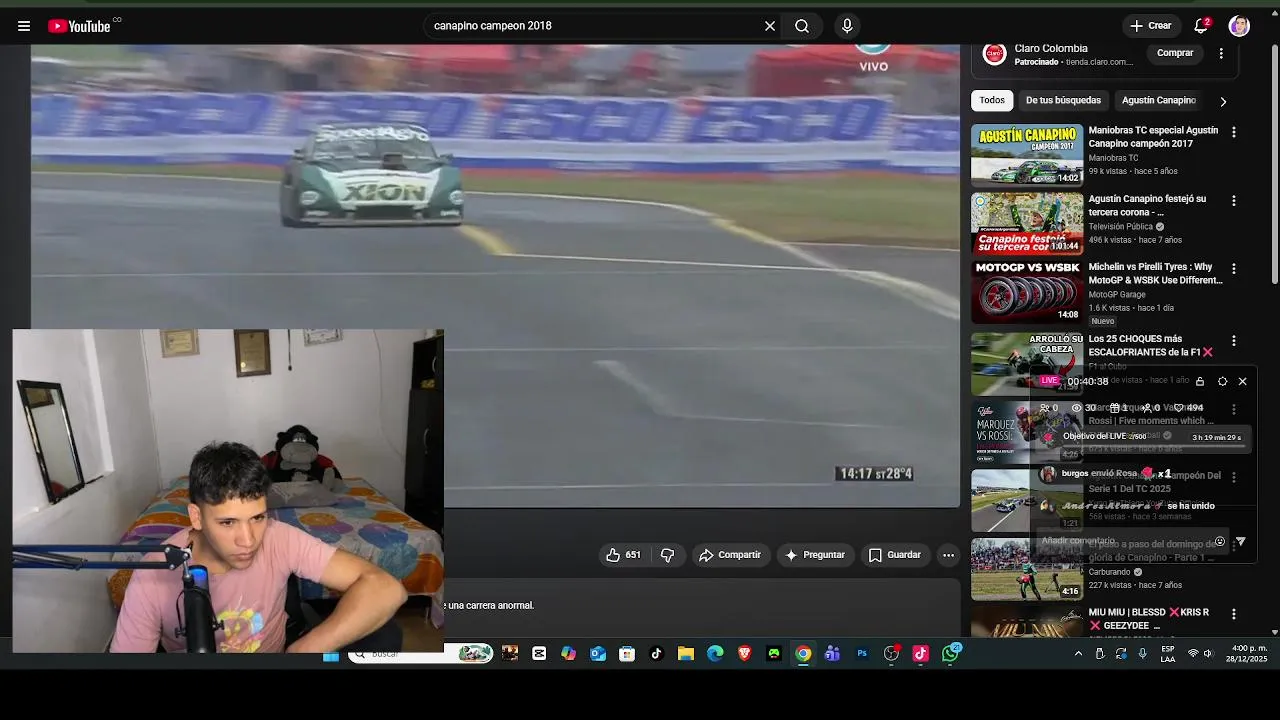The width and height of the screenshot is (1280, 720).
Task: Share the video via Compartir
Action: point(730,555)
